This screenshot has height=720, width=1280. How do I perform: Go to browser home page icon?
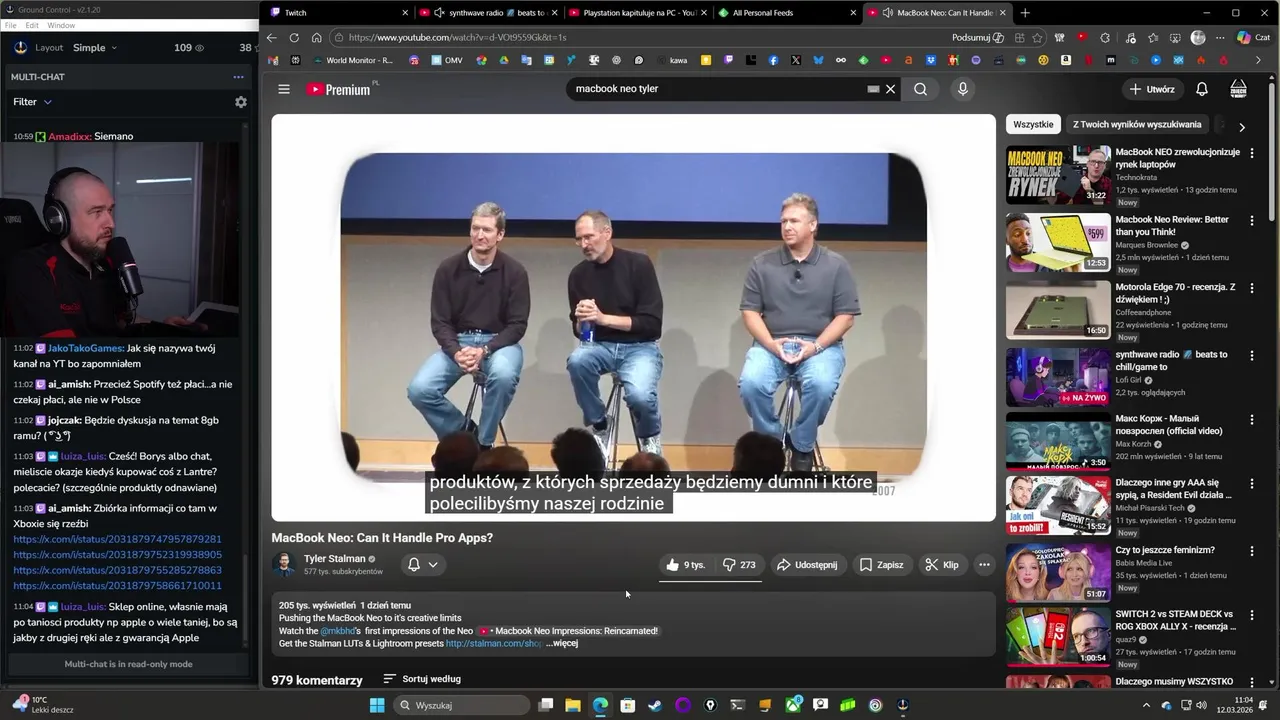tap(316, 37)
